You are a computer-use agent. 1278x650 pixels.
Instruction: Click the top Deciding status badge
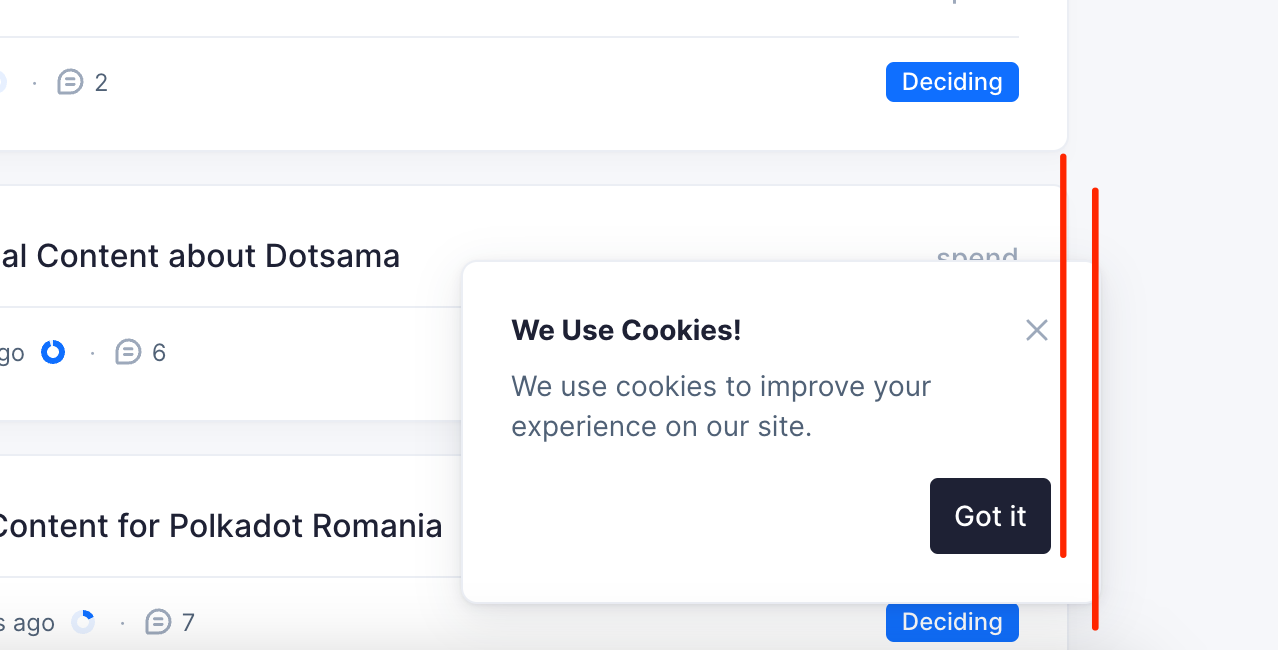point(951,82)
